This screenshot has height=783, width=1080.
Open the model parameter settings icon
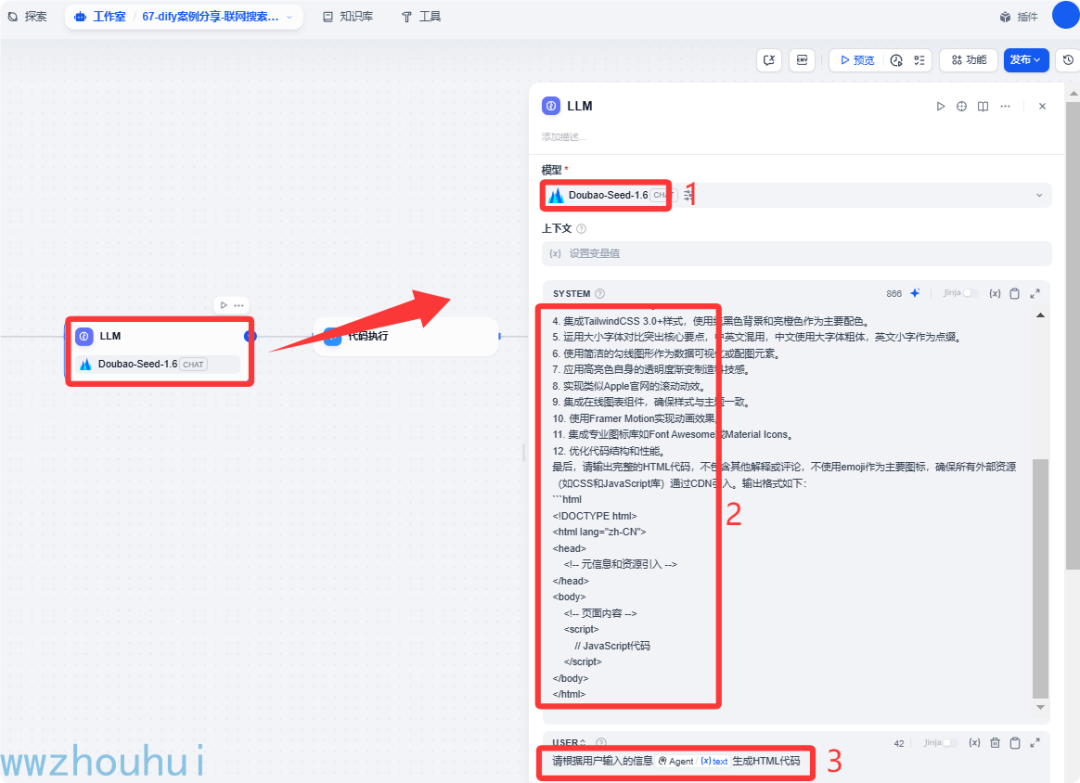(688, 195)
